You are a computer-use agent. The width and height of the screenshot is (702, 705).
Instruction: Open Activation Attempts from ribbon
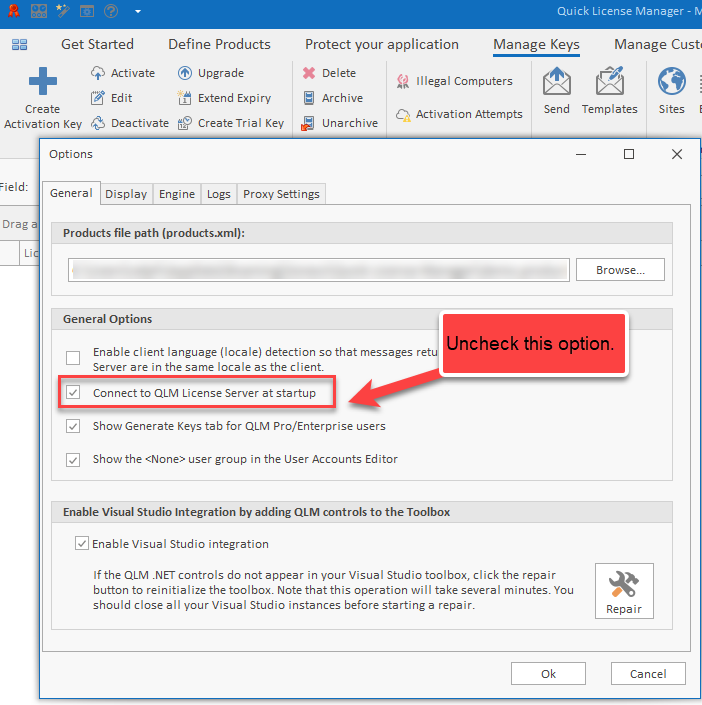point(459,114)
